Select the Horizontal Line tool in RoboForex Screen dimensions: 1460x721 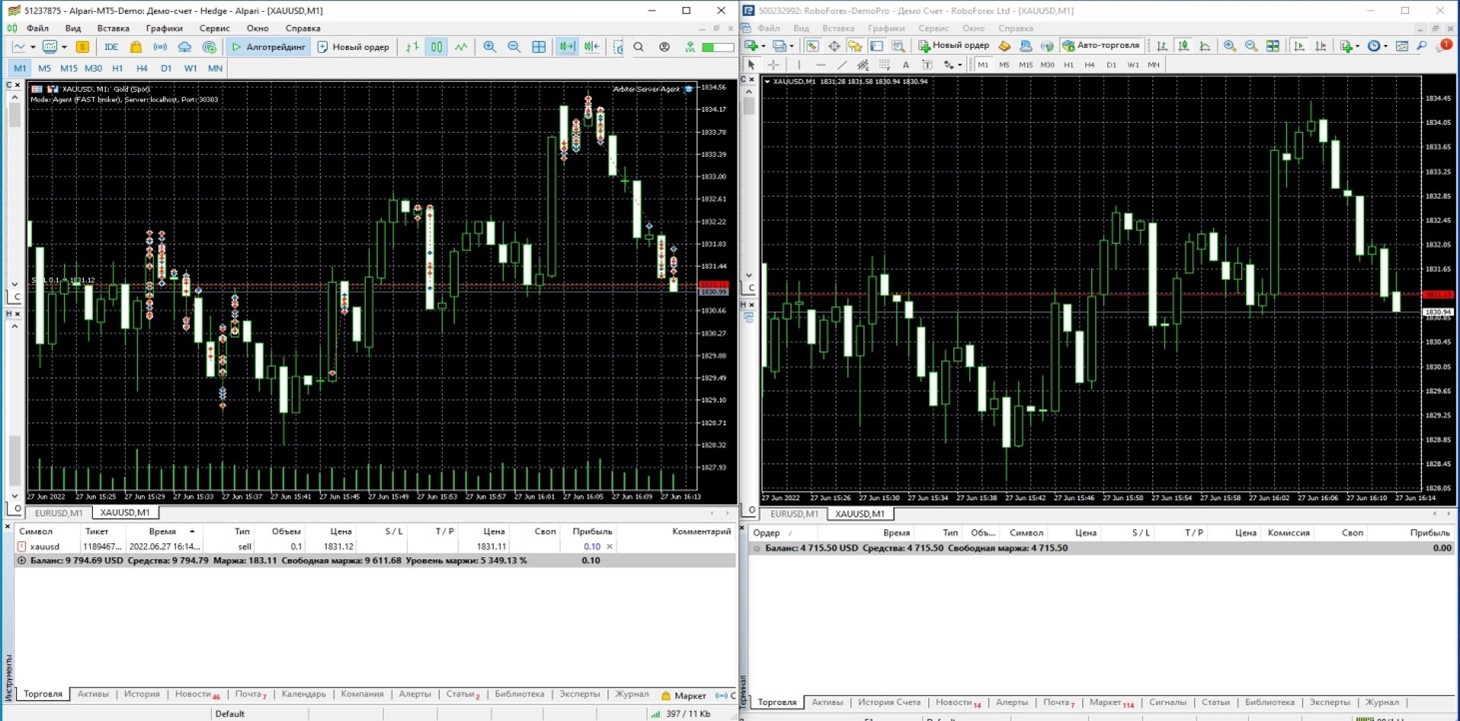point(820,63)
